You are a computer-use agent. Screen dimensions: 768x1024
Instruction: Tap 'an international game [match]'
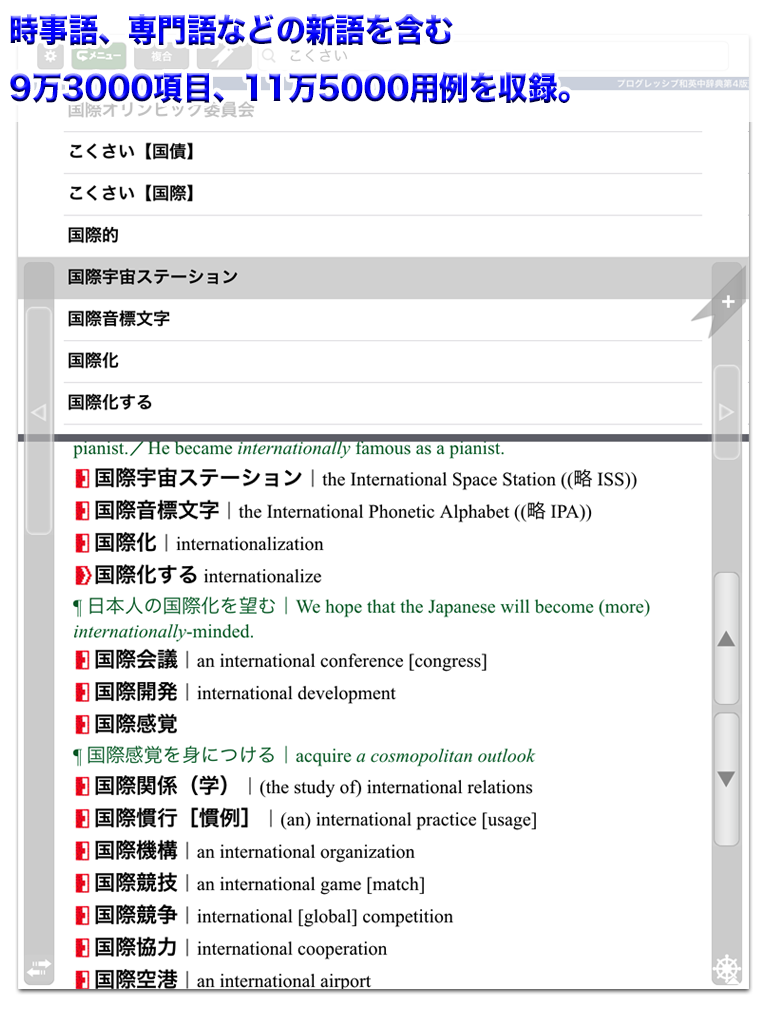(311, 885)
